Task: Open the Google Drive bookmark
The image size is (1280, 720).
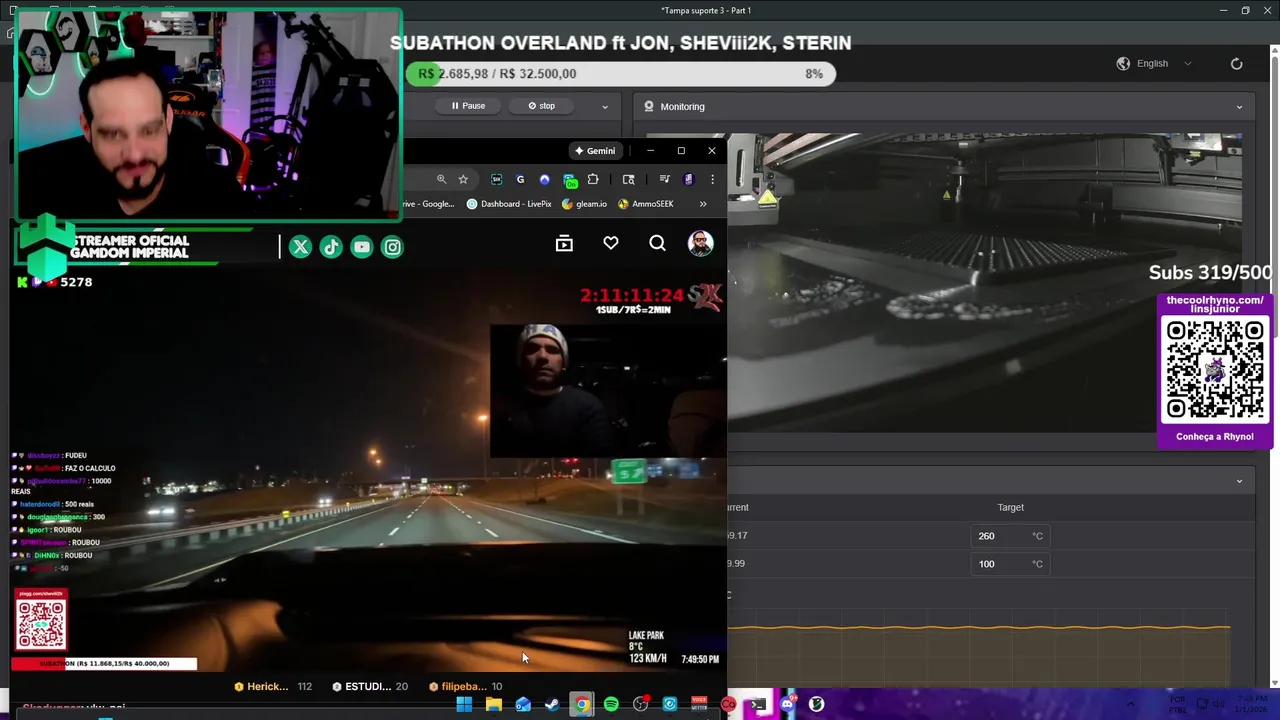Action: pyautogui.click(x=429, y=204)
